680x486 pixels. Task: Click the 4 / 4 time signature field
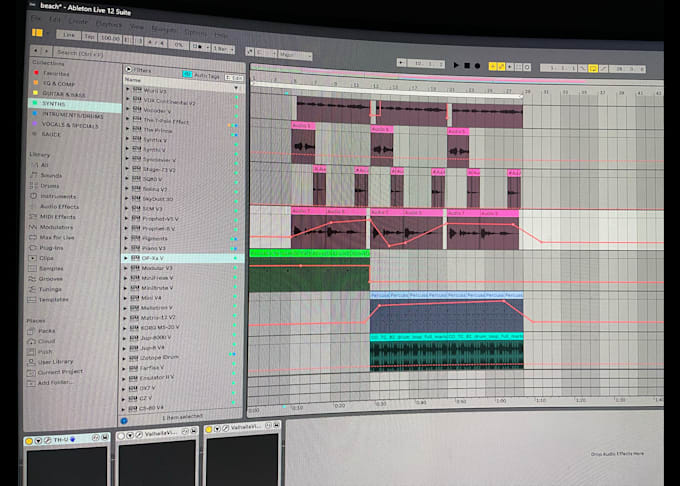[x=156, y=42]
